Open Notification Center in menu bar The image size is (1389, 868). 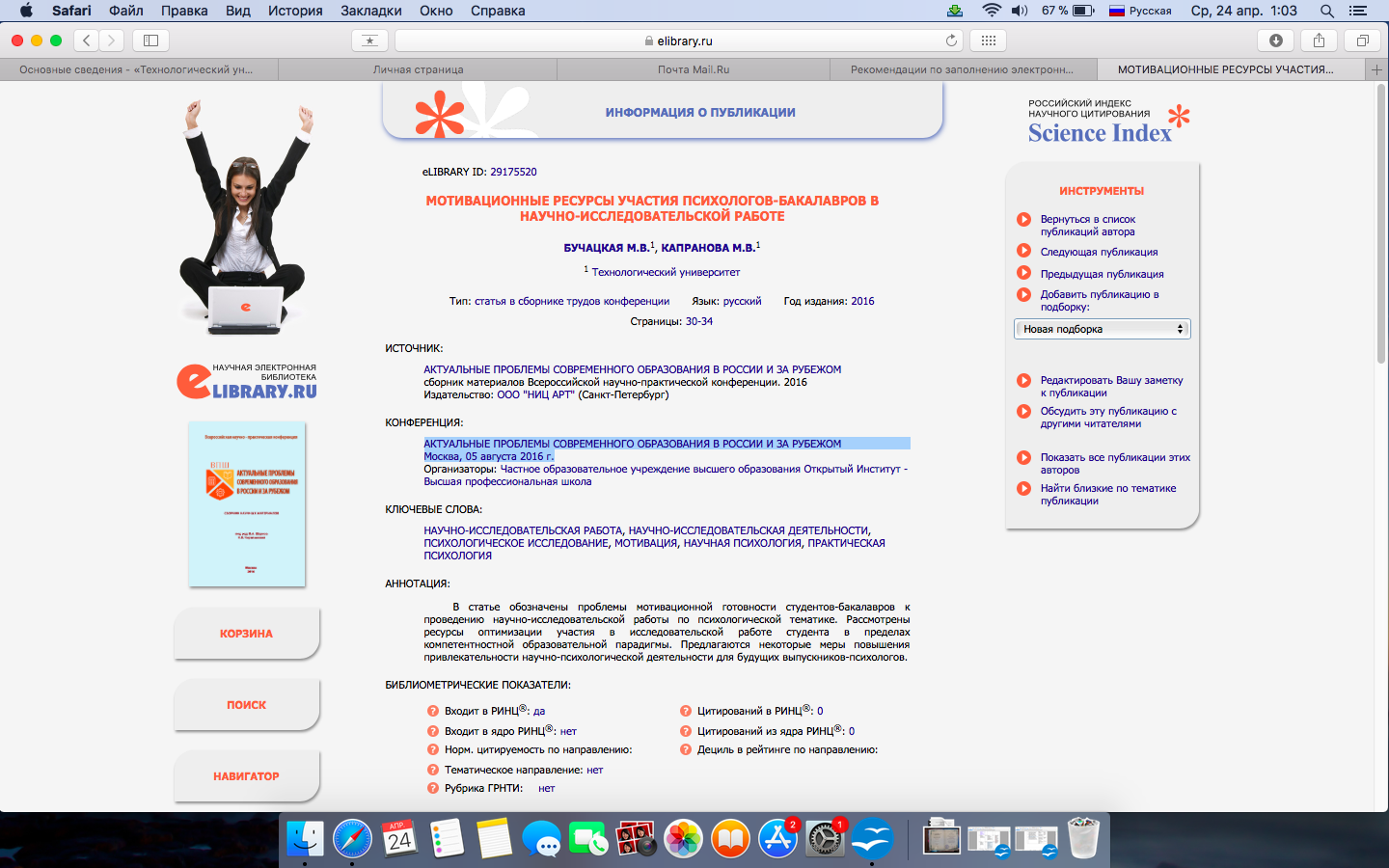[1358, 11]
